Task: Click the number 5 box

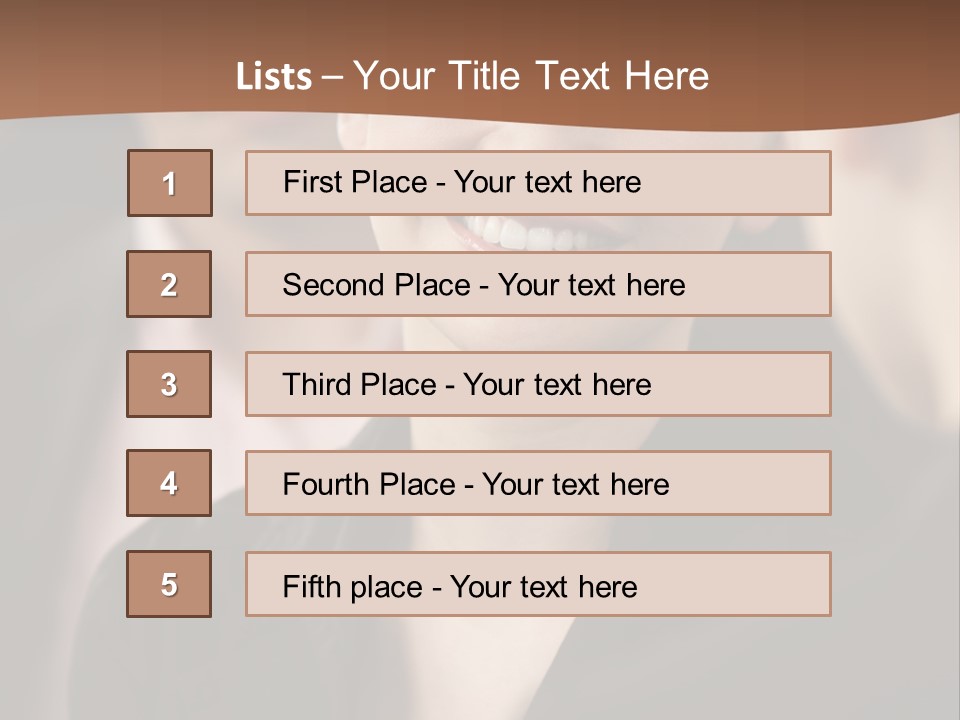Action: (x=169, y=583)
